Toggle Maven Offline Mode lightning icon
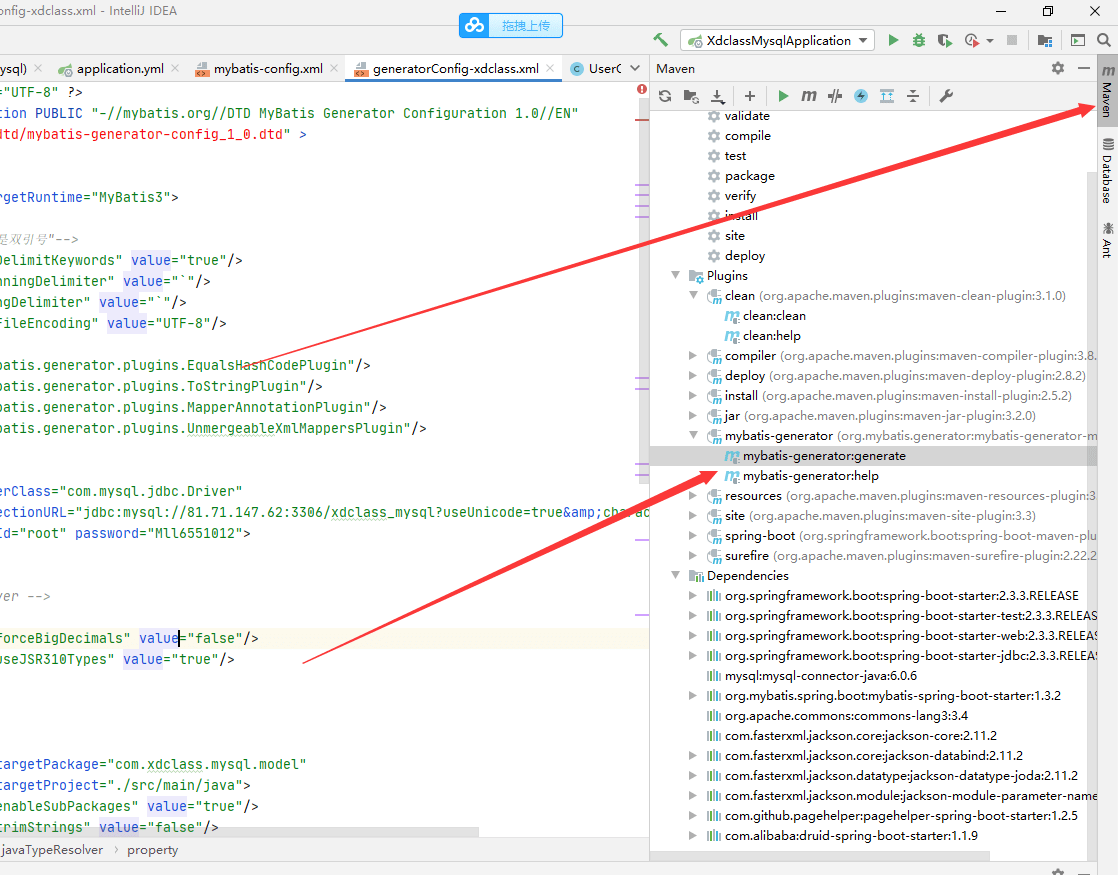The width and height of the screenshot is (1118, 875). click(x=861, y=96)
